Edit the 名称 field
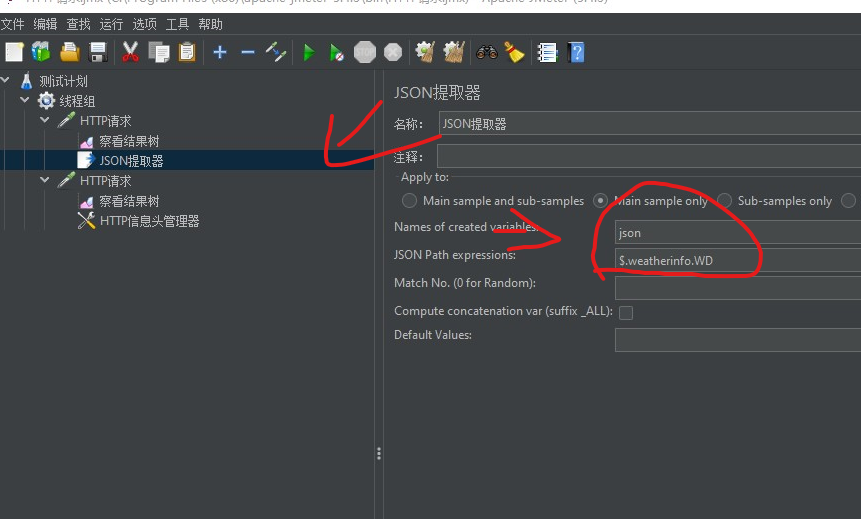861x519 pixels. [x=650, y=124]
